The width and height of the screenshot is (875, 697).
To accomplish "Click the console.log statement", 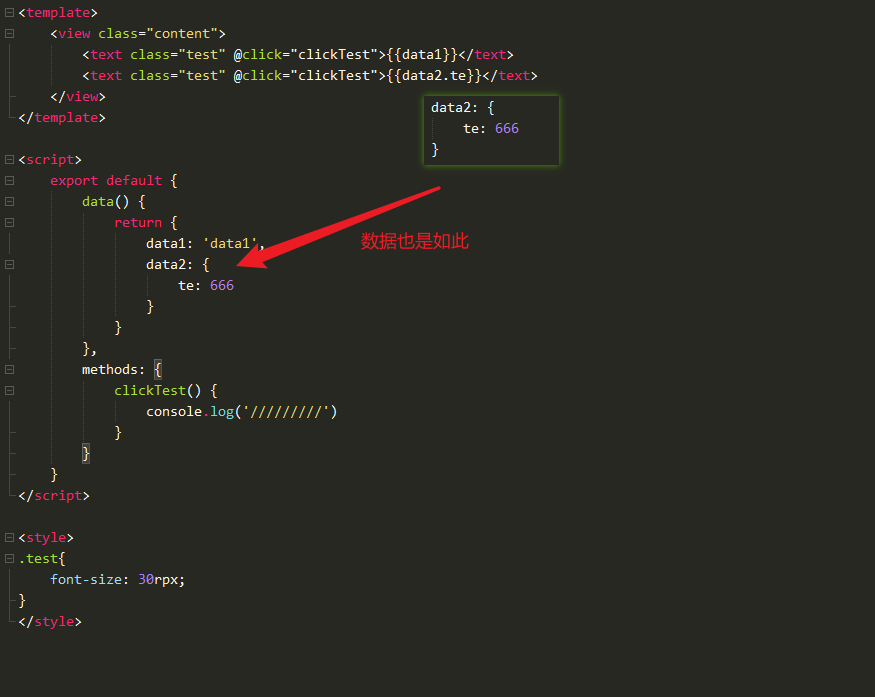I will [242, 412].
